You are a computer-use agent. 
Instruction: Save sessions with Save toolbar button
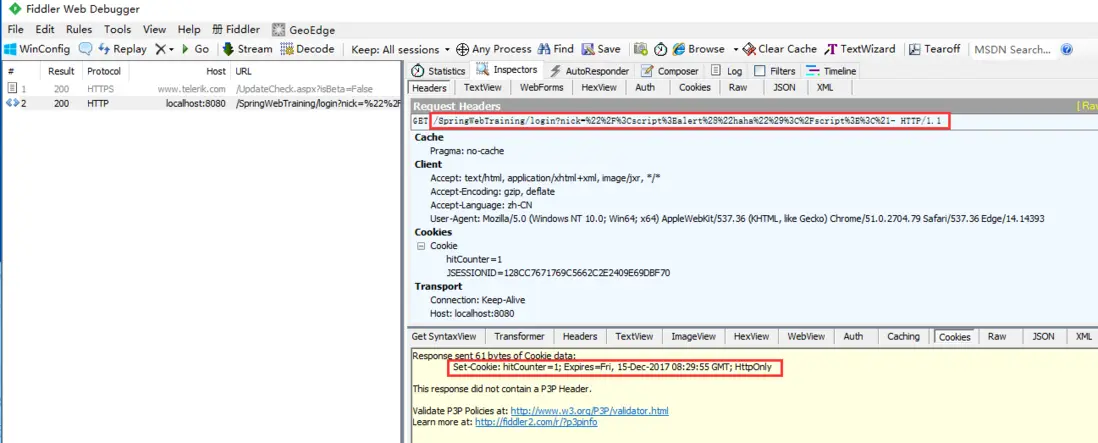tap(601, 49)
